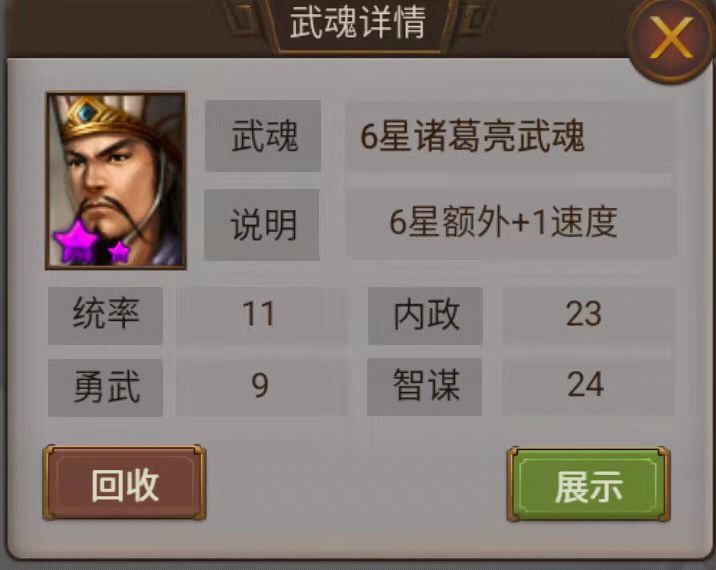Select the 智谋 stat label
This screenshot has width=716, height=570.
(425, 386)
